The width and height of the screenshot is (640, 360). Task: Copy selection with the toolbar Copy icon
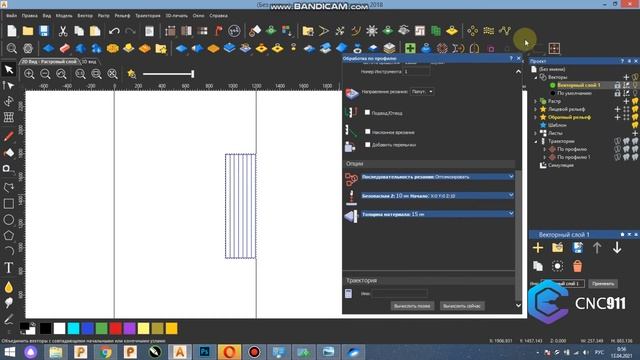click(x=79, y=31)
